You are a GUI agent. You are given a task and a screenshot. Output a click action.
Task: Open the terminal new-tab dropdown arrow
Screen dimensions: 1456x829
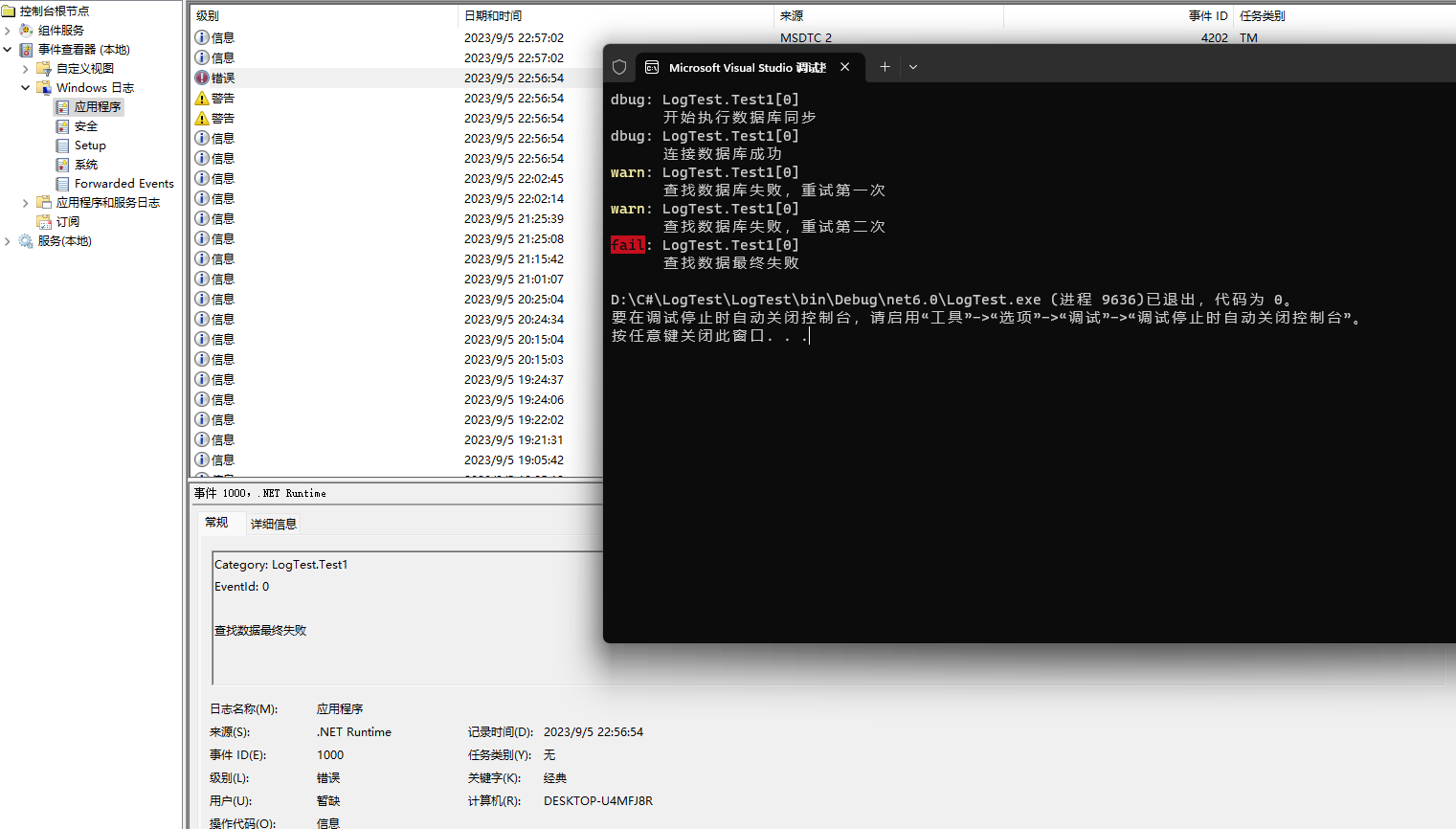913,67
